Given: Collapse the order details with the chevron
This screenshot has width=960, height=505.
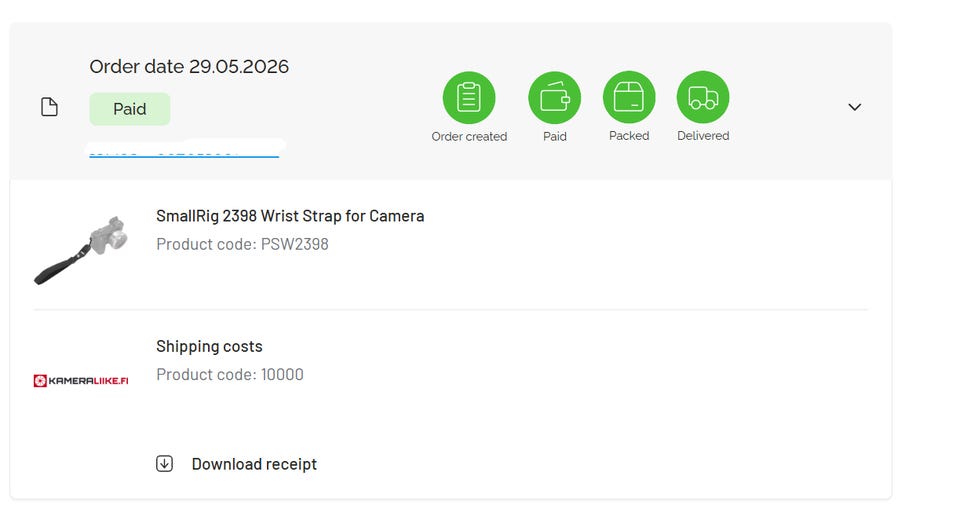Looking at the screenshot, I should click(x=855, y=107).
